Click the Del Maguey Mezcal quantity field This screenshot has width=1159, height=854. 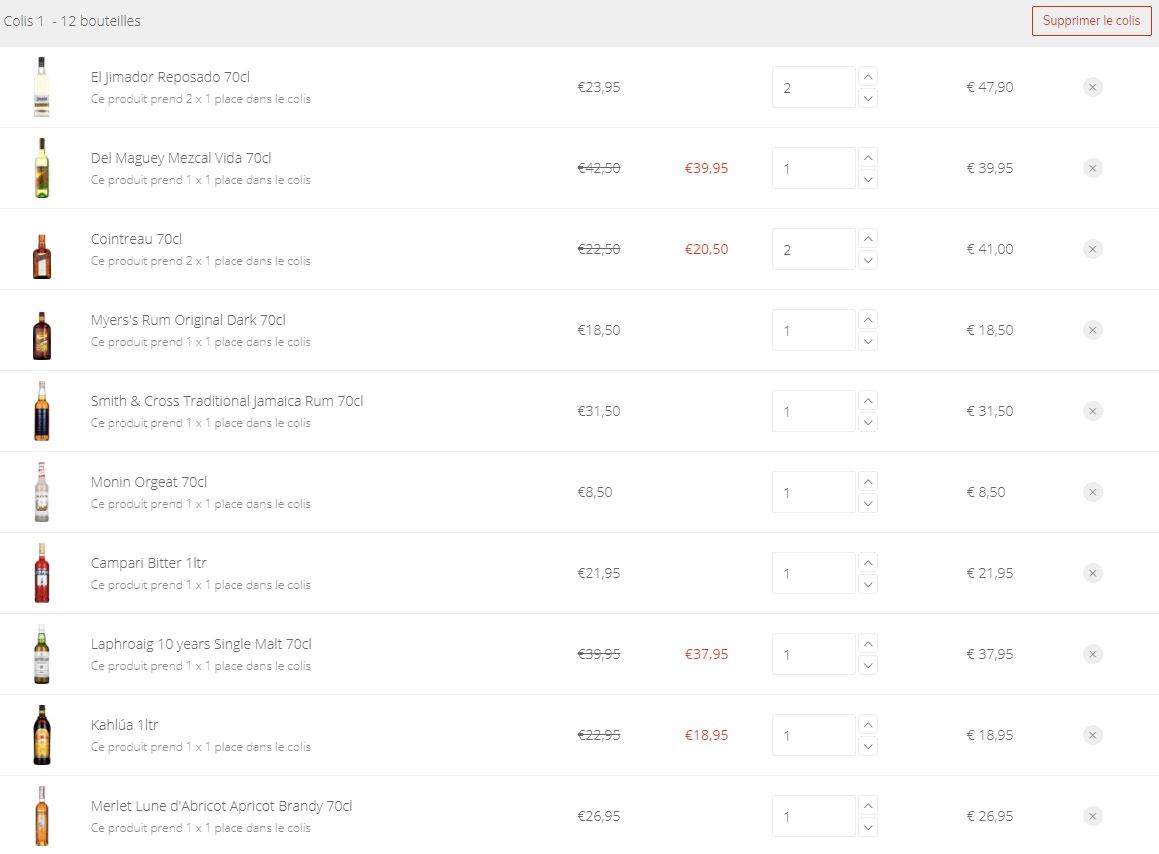pos(813,168)
